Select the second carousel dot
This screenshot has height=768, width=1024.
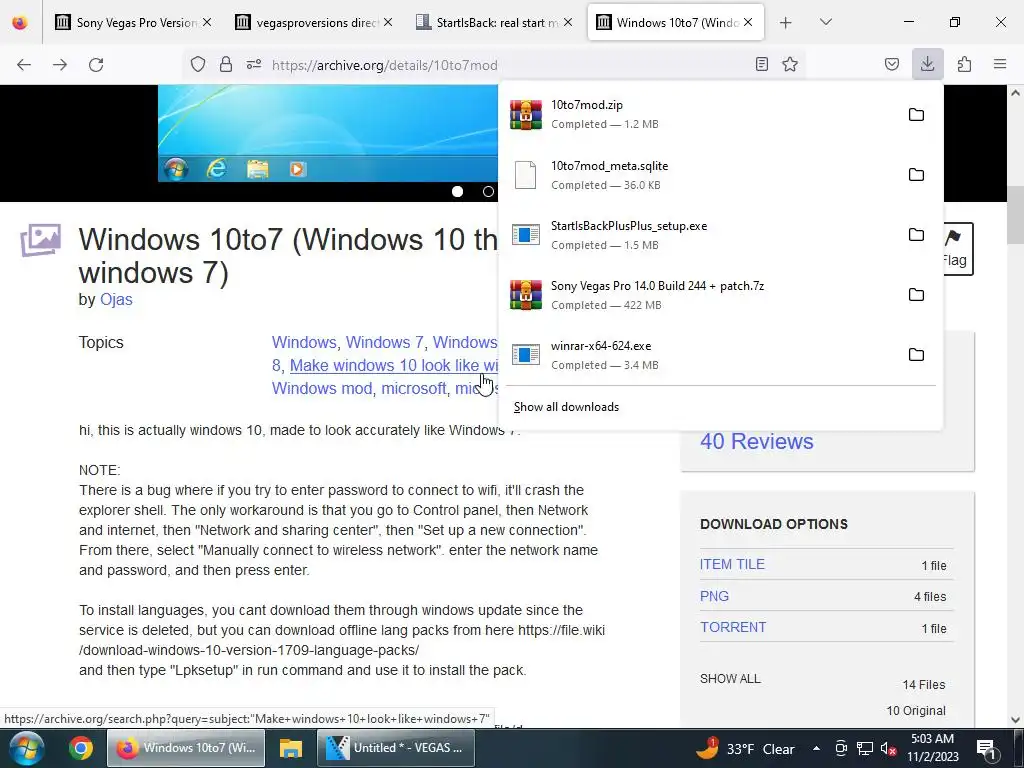488,191
